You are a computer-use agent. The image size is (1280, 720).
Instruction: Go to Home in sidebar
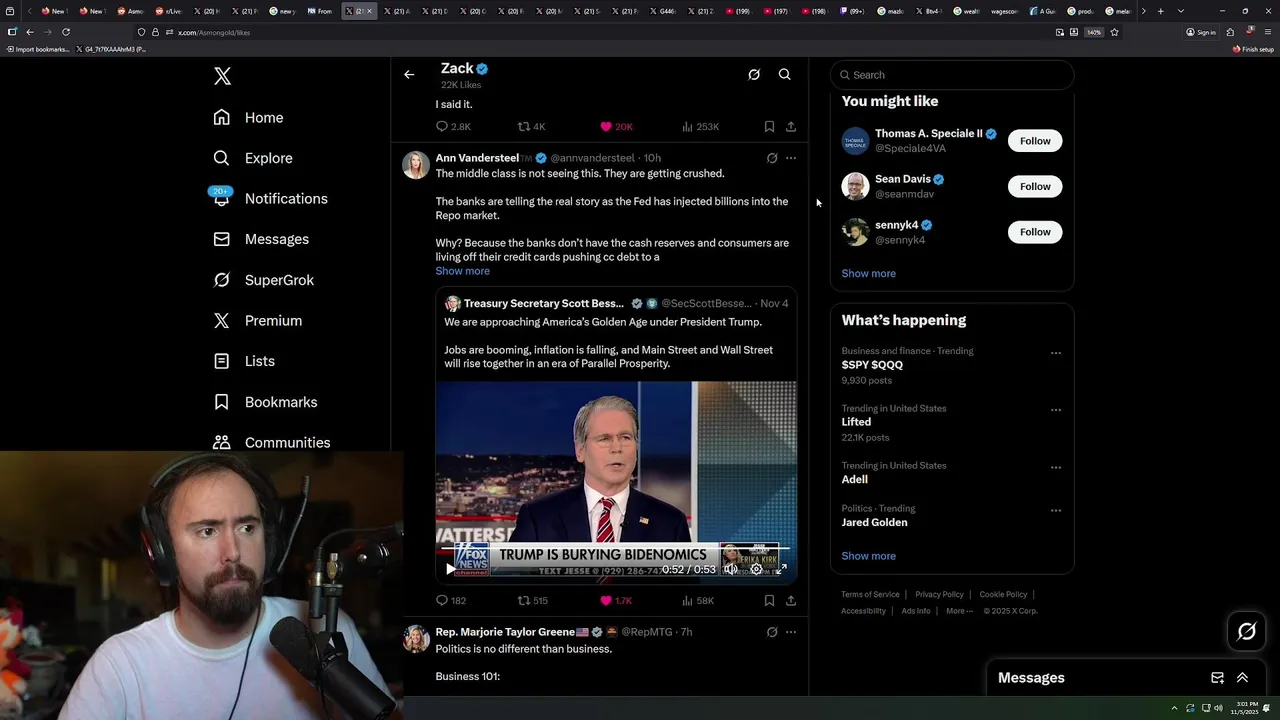tap(249, 118)
